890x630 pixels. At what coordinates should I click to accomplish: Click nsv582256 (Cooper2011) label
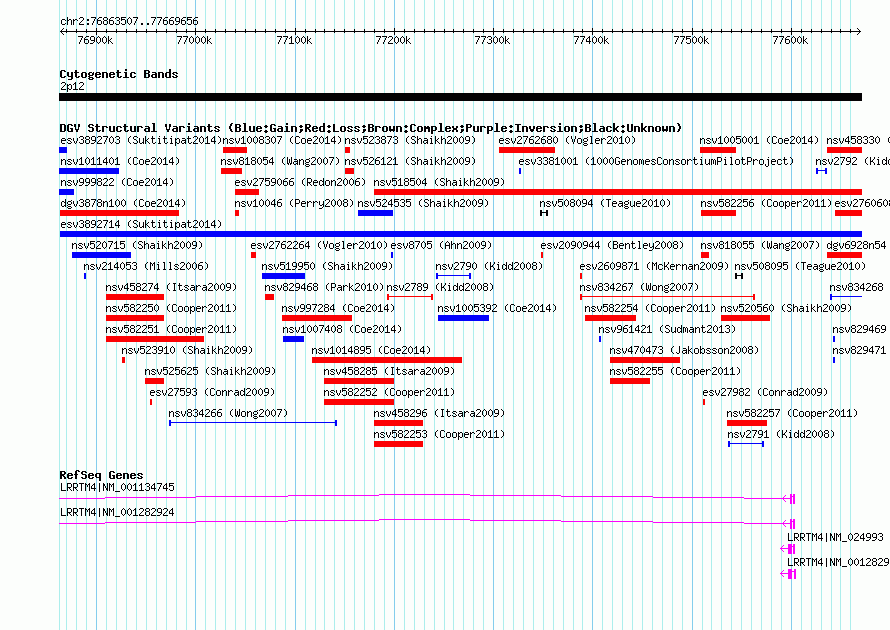[766, 203]
